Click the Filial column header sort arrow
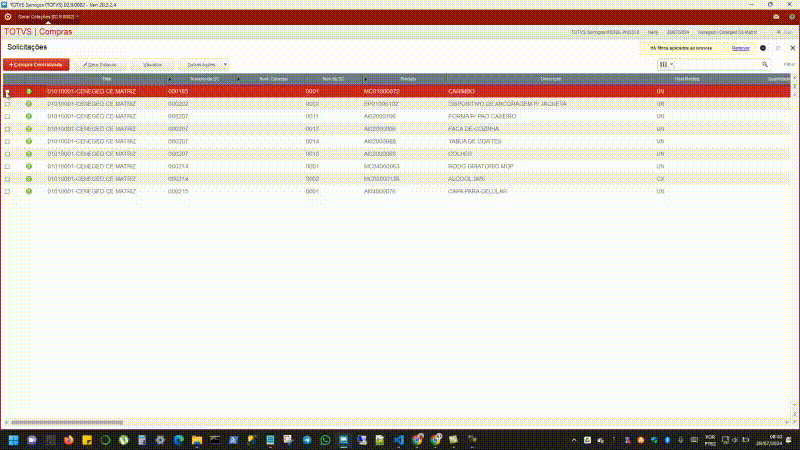800x450 pixels. tap(169, 78)
